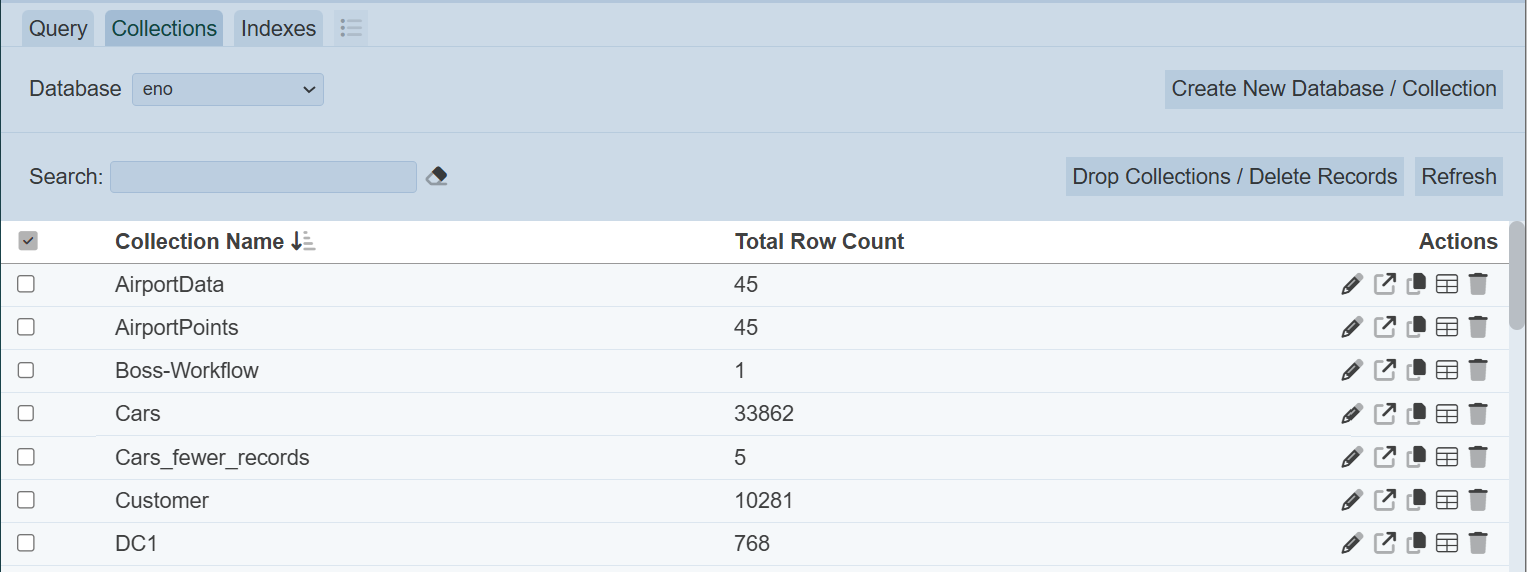Click Create New Database / Collection button
The image size is (1527, 572).
[1333, 89]
